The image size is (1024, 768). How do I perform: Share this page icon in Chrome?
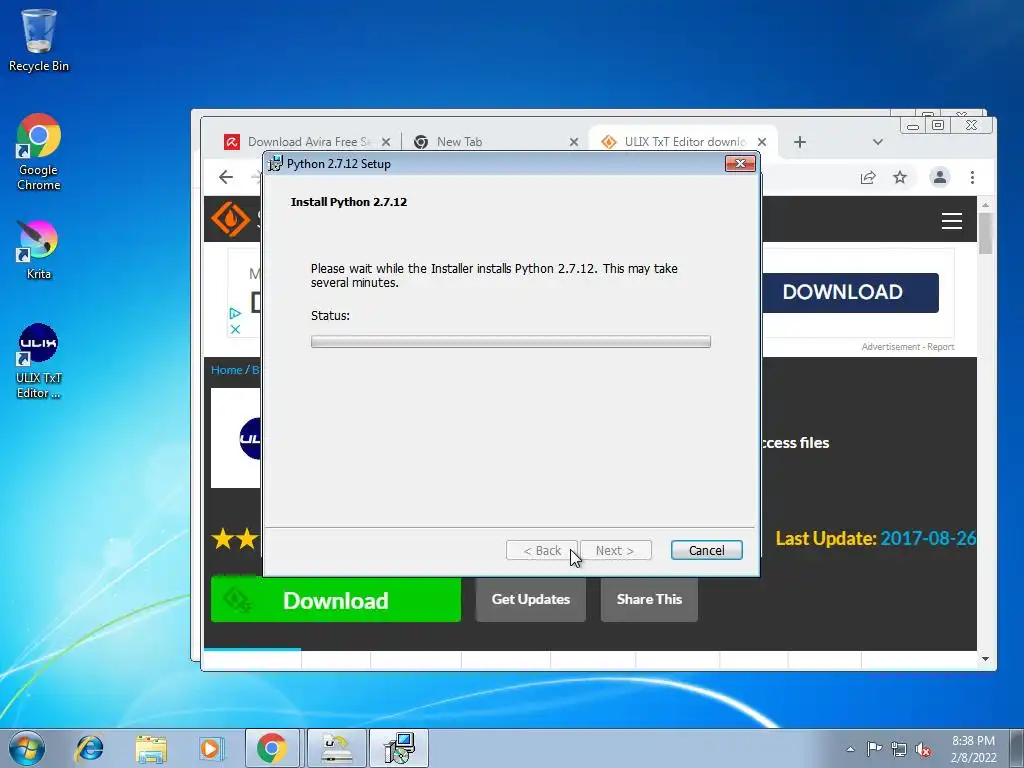[868, 178]
